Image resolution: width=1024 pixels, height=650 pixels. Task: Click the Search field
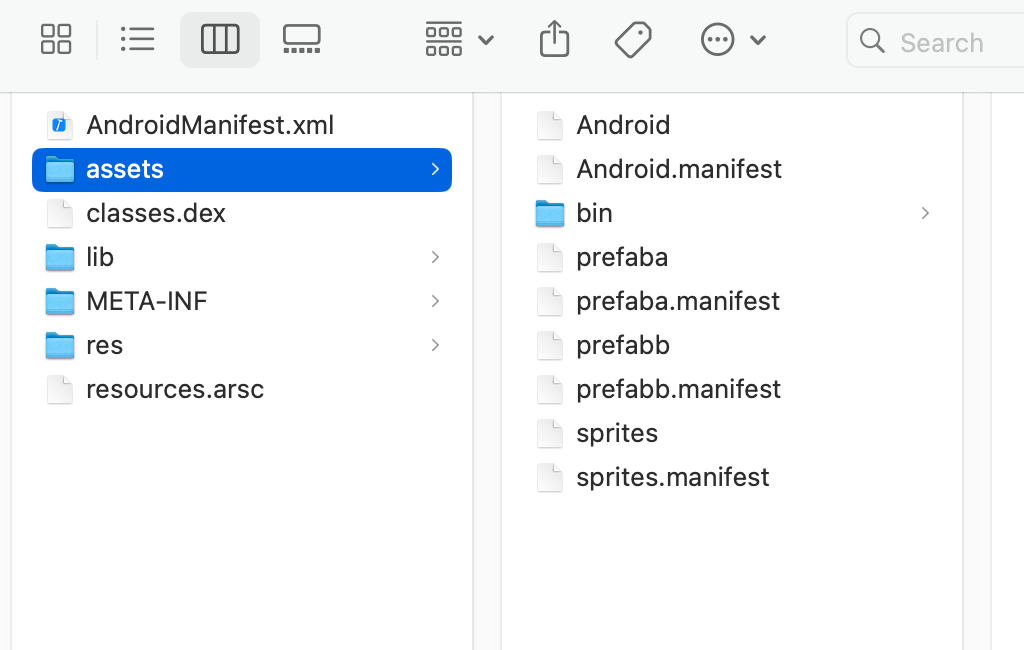tap(936, 41)
